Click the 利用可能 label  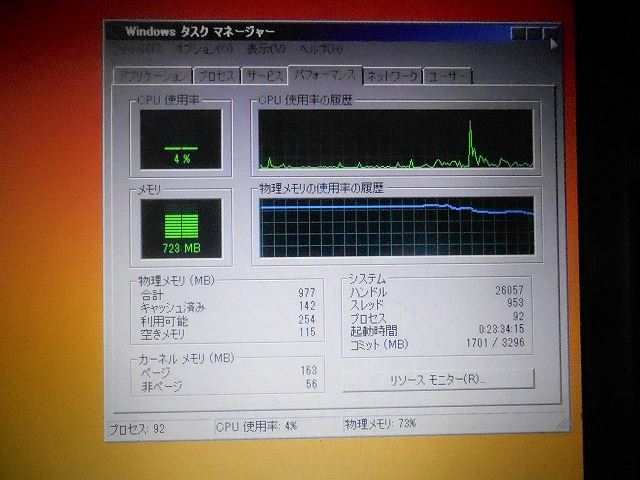tap(164, 321)
